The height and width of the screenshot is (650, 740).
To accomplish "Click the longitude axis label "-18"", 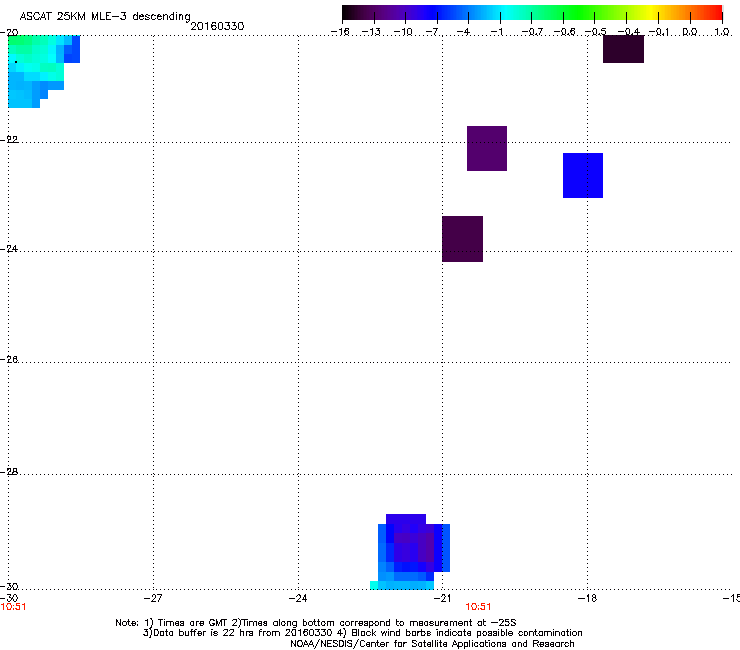I will coord(588,598).
